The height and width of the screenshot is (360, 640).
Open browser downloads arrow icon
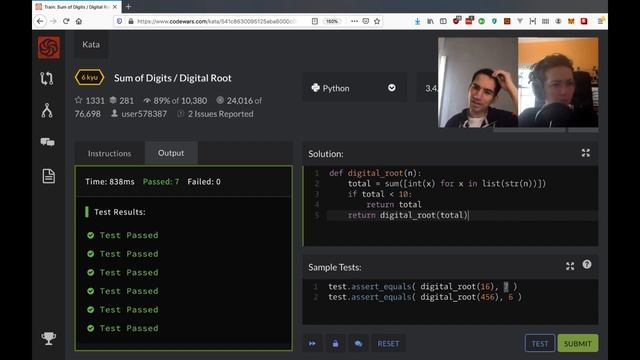point(417,21)
